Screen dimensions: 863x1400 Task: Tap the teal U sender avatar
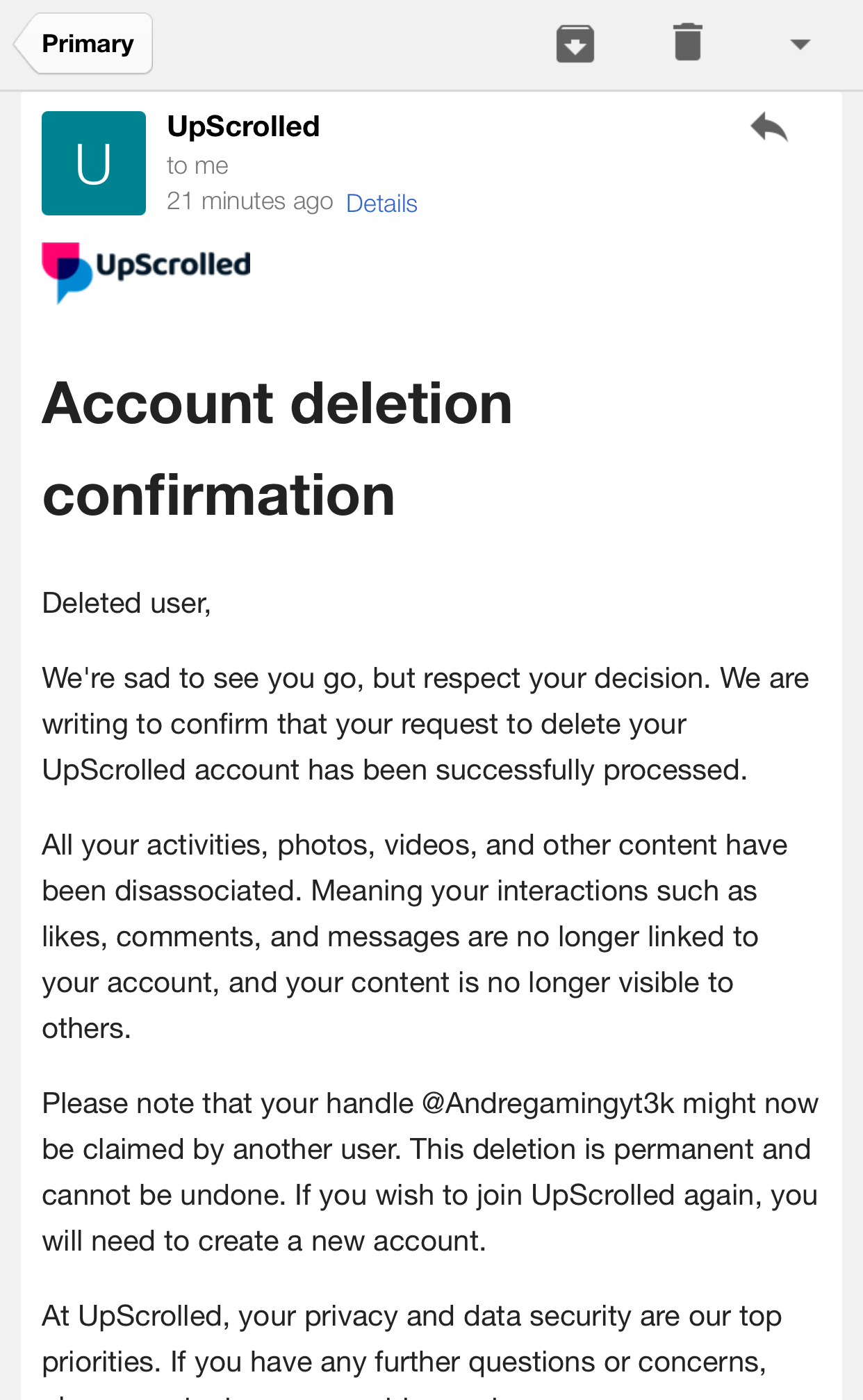[94, 163]
